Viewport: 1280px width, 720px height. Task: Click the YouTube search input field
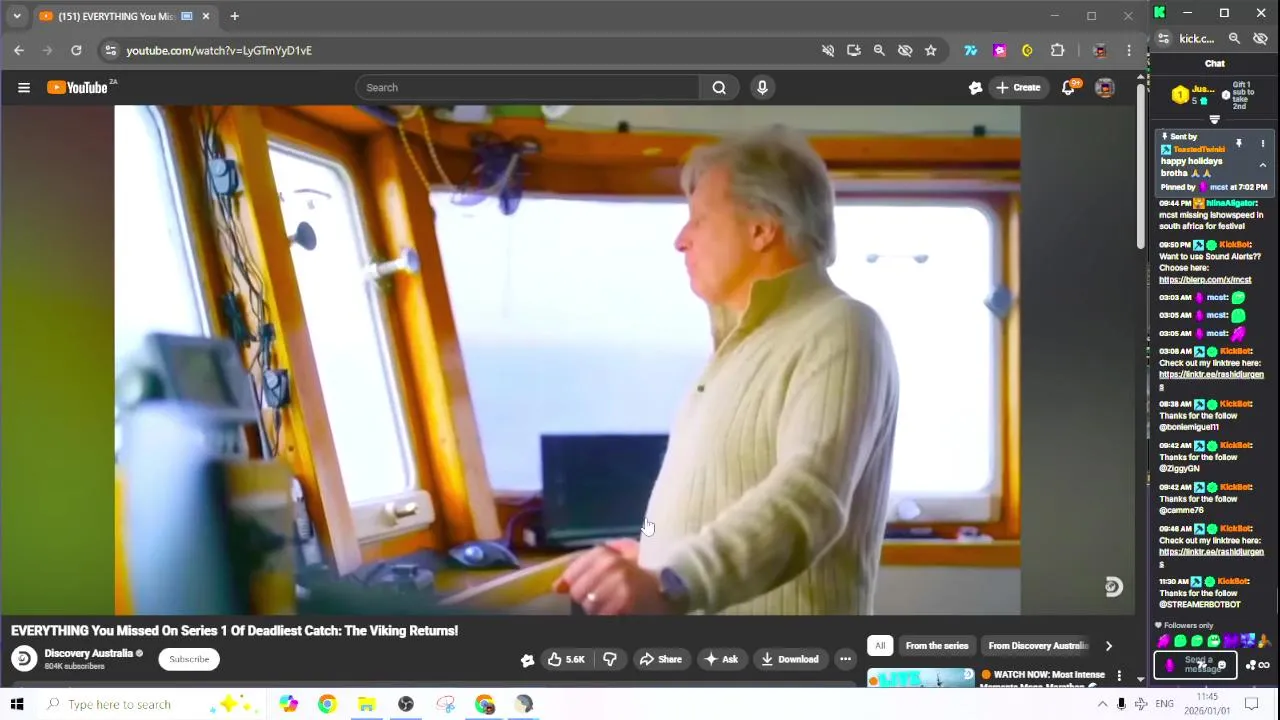point(528,88)
